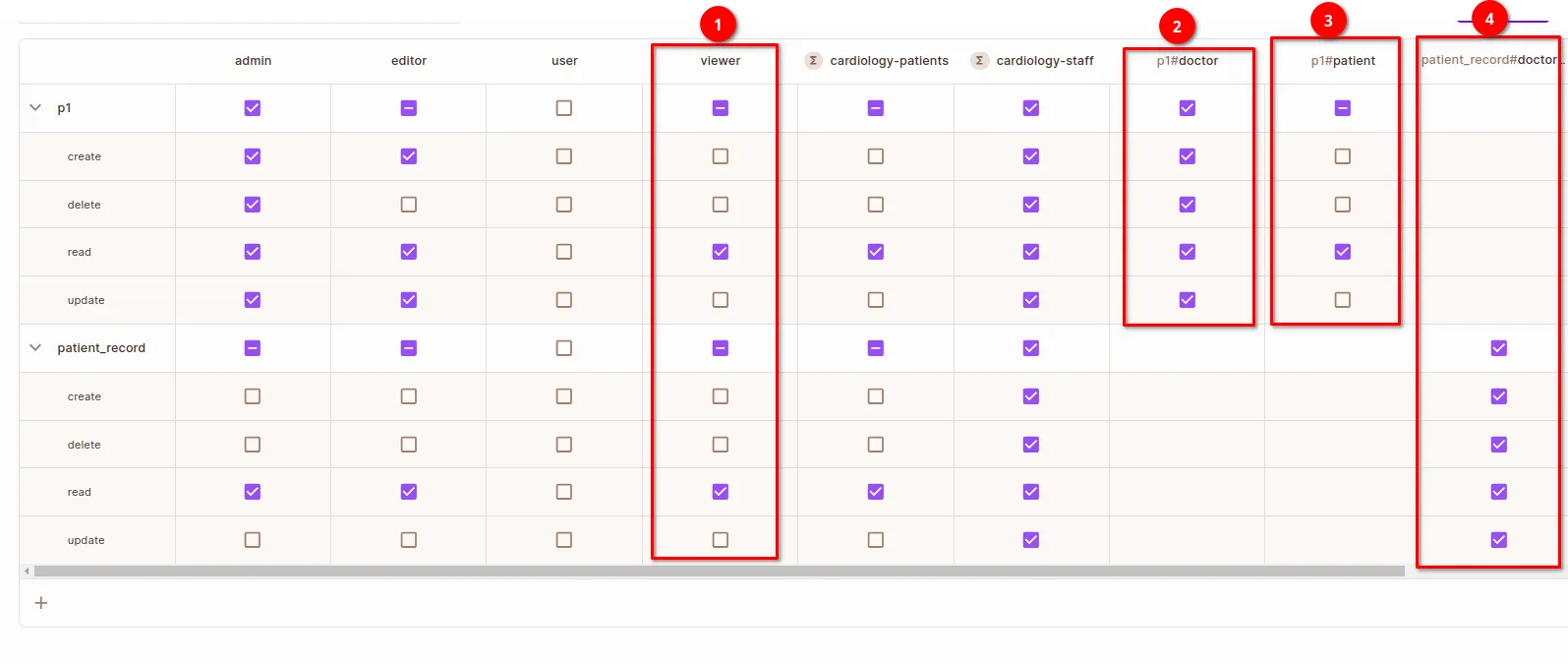Viewport: 1568px width, 664px height.
Task: Click the plus icon below the table
Action: [41, 603]
